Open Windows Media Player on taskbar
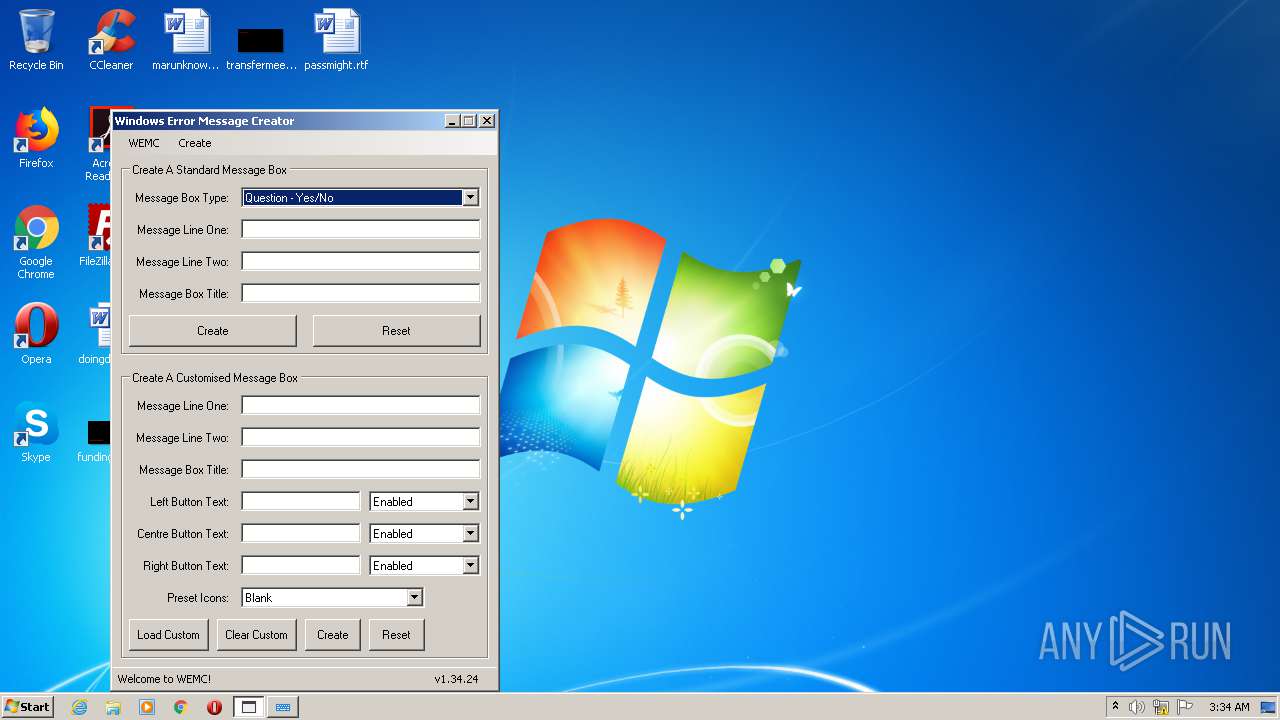 (147, 707)
